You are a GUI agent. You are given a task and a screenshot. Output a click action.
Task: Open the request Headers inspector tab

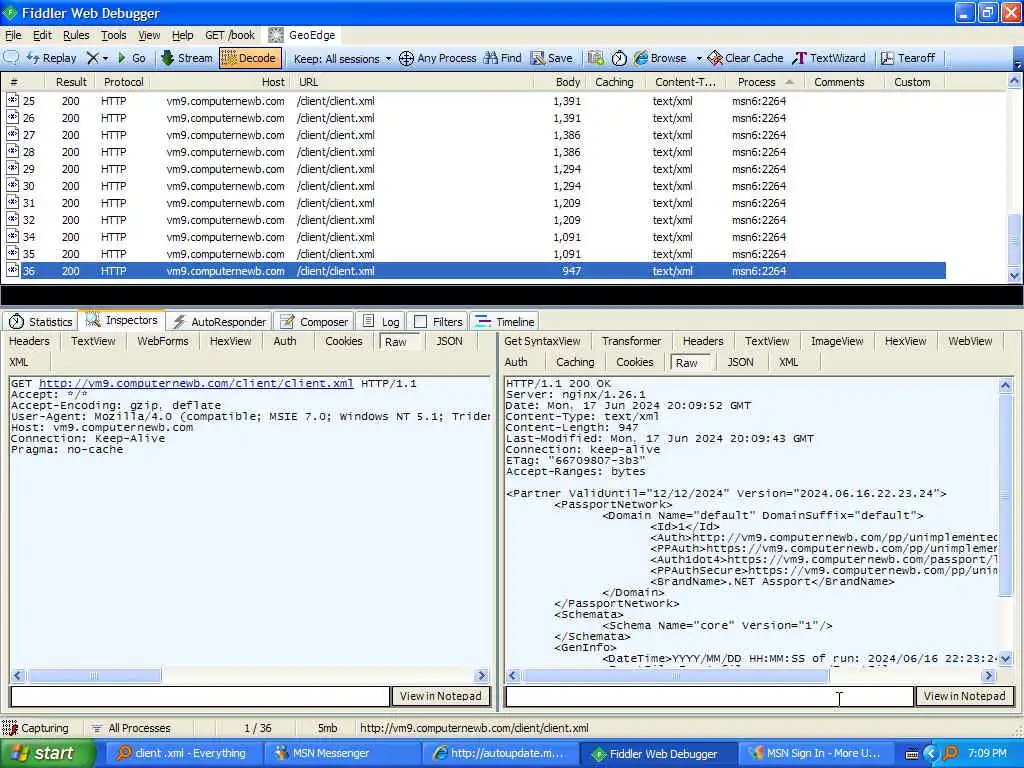[x=29, y=341]
